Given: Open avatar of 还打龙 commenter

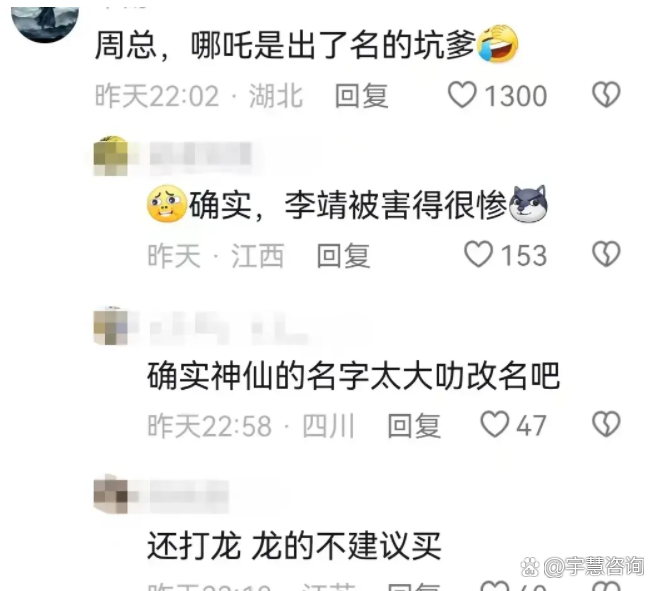Looking at the screenshot, I should pyautogui.click(x=111, y=494).
